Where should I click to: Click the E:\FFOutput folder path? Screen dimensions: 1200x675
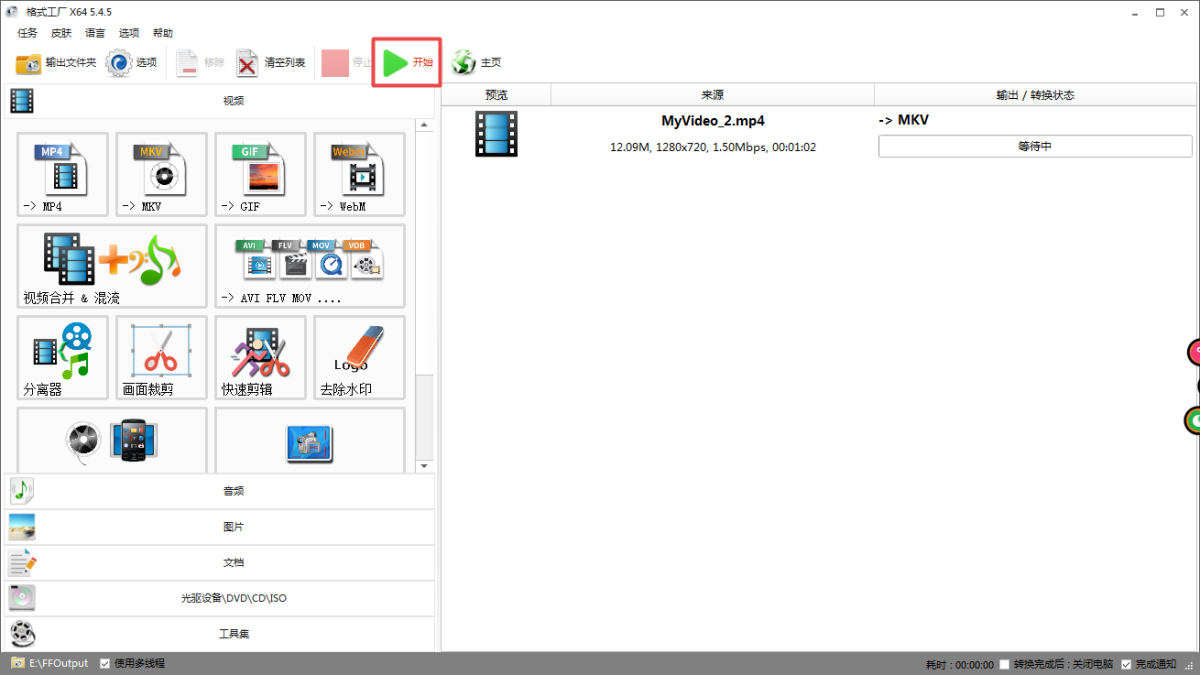58,663
